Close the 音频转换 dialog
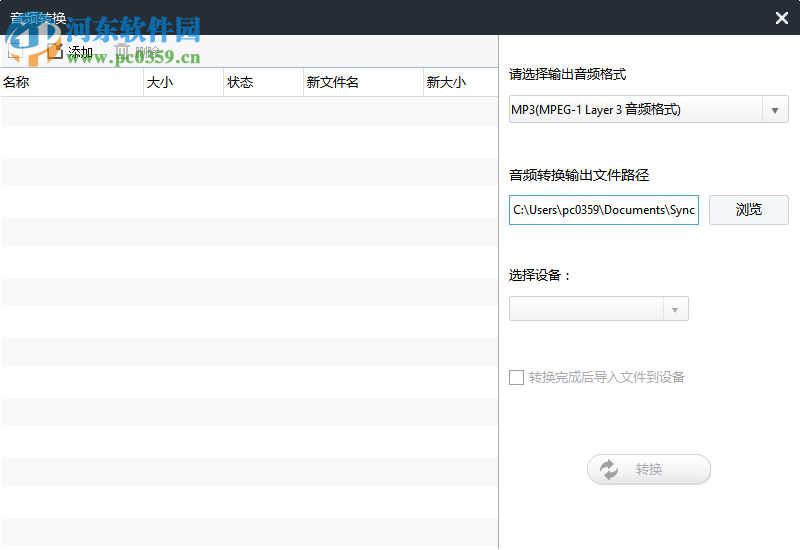 pyautogui.click(x=781, y=18)
